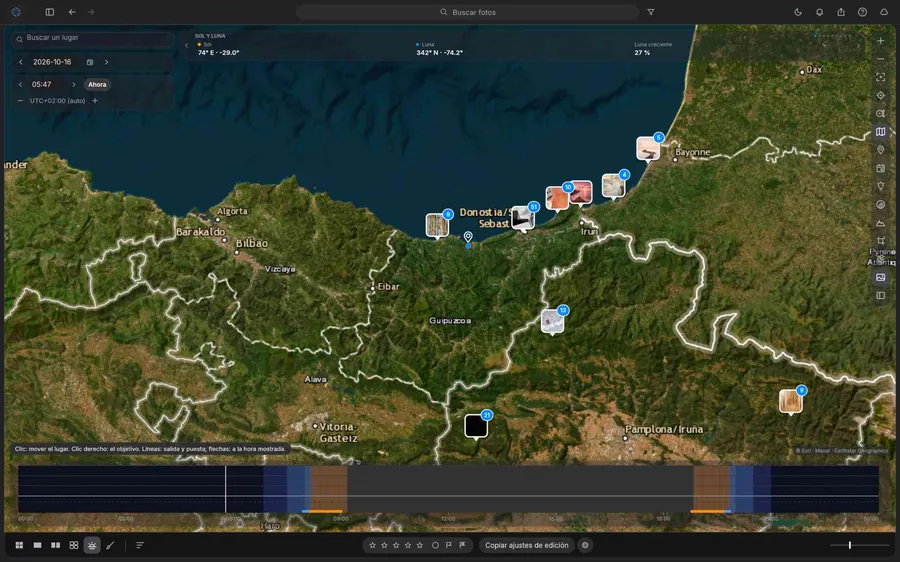Screen dimensions: 900x562
Task: Zoom out the map with minus button
Action: click(x=880, y=59)
